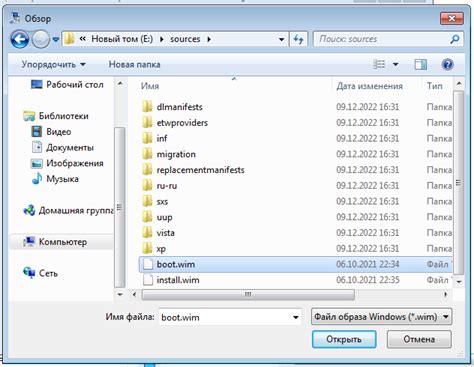474x367 pixels.
Task: Open Help with the question mark icon
Action: point(447,64)
